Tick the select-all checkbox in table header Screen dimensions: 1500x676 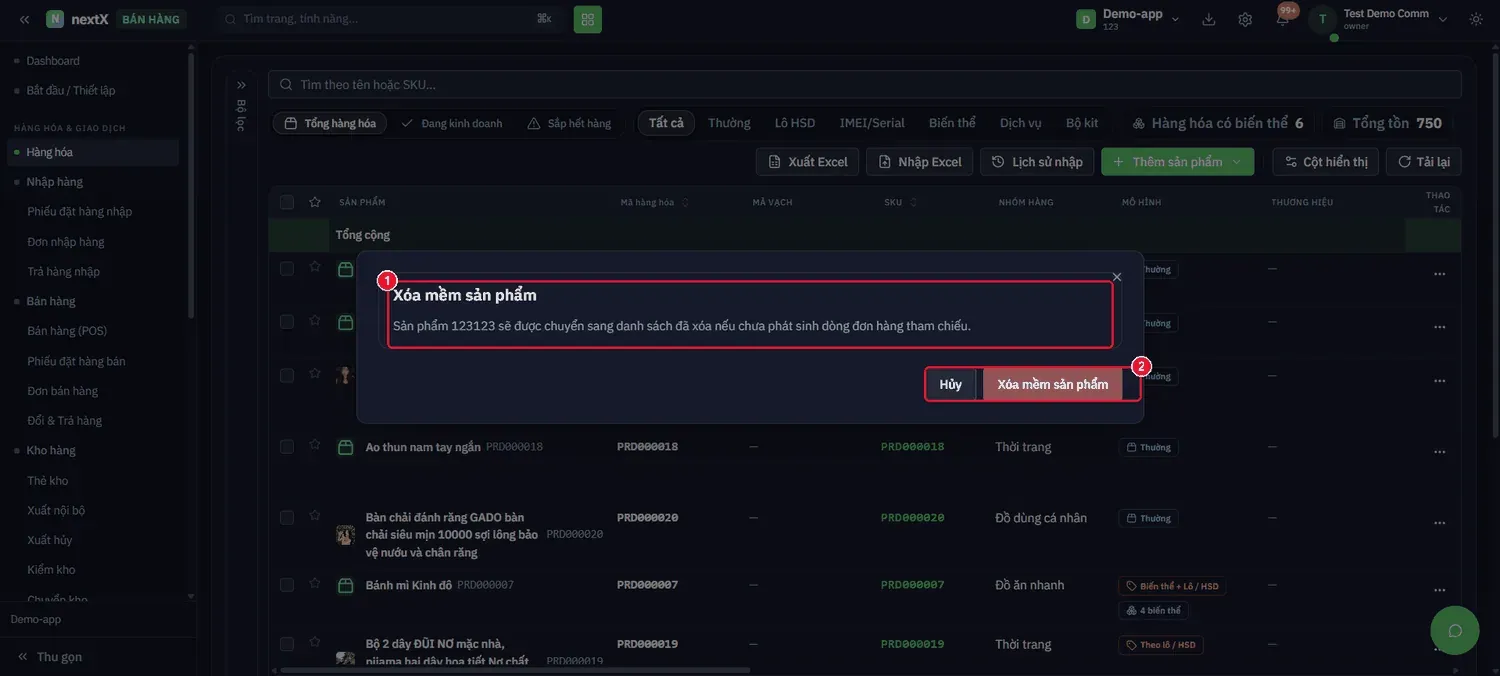coord(287,202)
